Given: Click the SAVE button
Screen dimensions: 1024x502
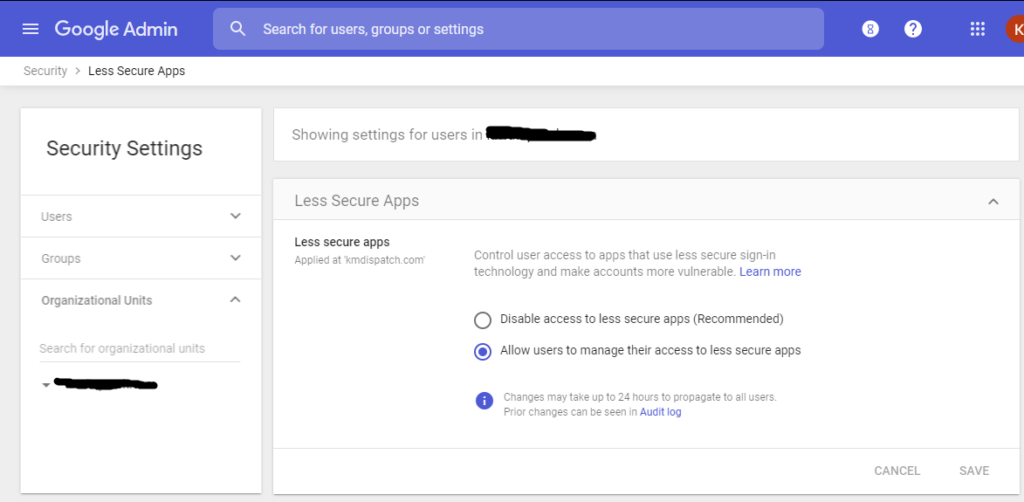Looking at the screenshot, I should [x=974, y=471].
